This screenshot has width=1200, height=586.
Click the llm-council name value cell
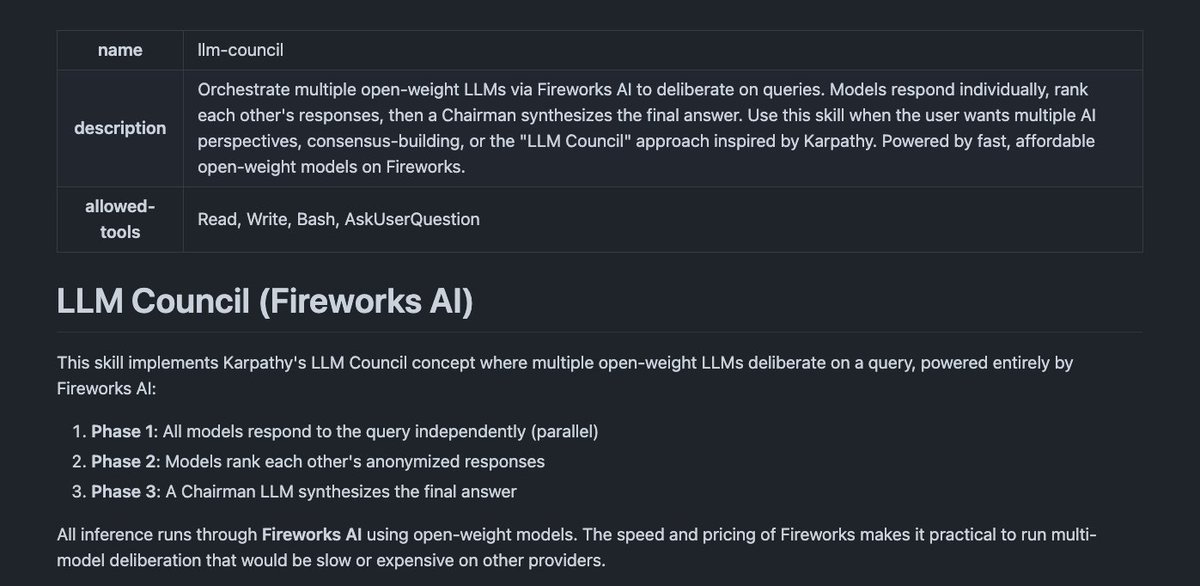662,50
